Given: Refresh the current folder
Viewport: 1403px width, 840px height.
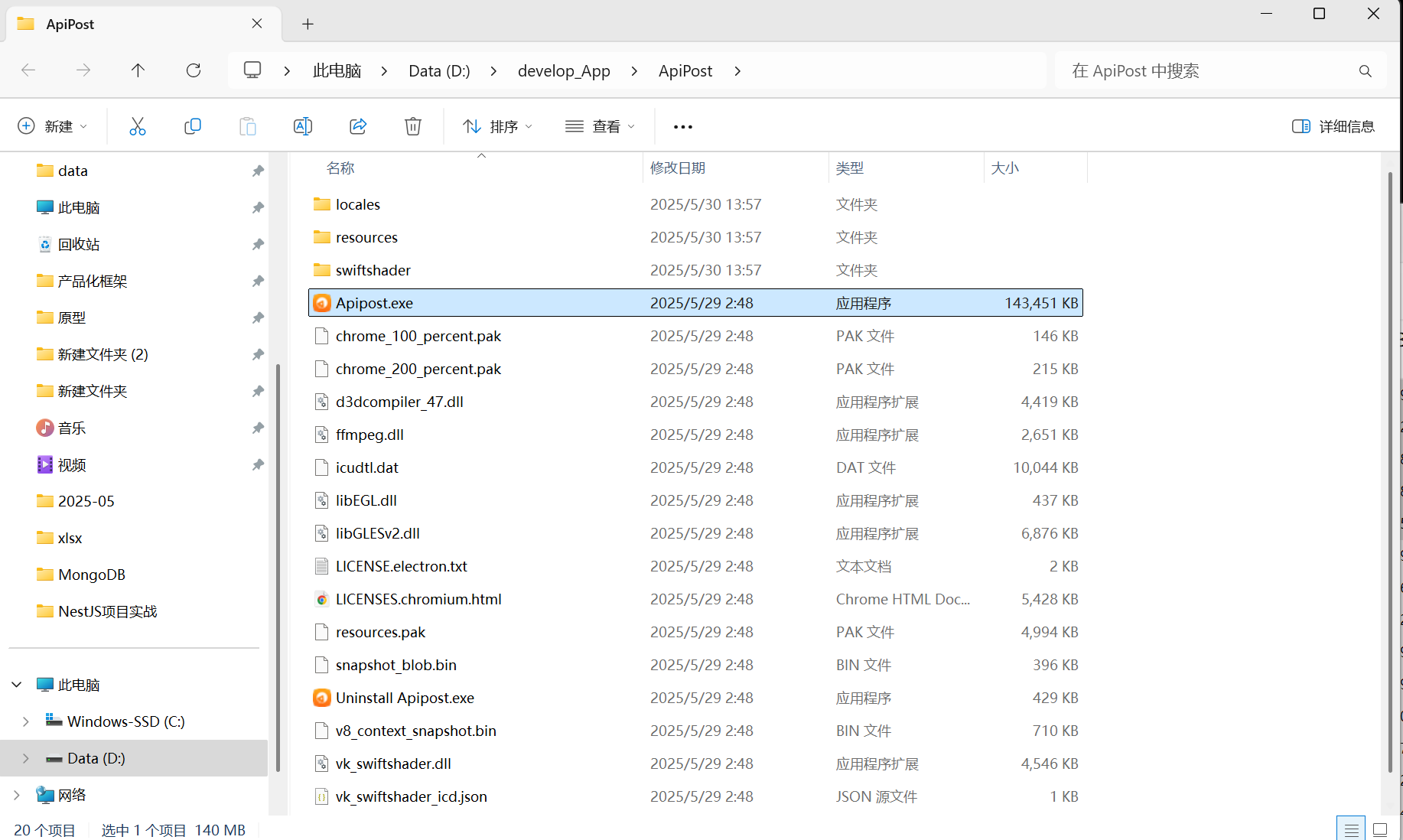Looking at the screenshot, I should [x=194, y=70].
